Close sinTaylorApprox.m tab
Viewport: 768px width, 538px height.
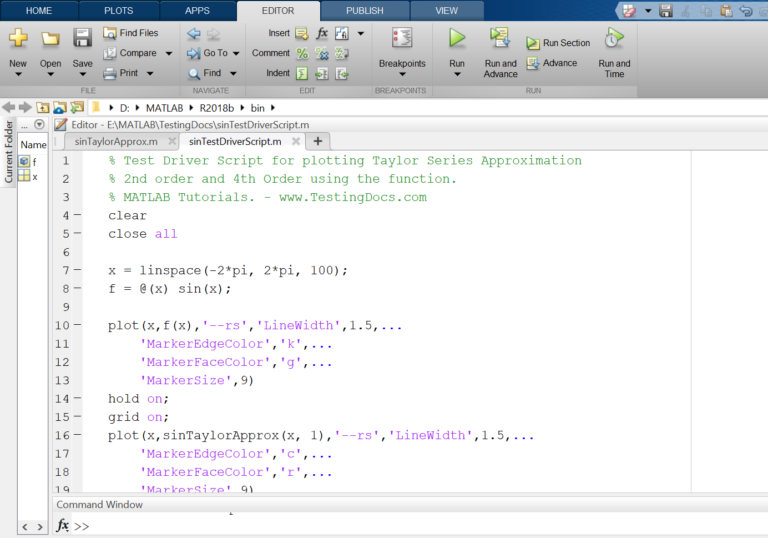coord(172,141)
